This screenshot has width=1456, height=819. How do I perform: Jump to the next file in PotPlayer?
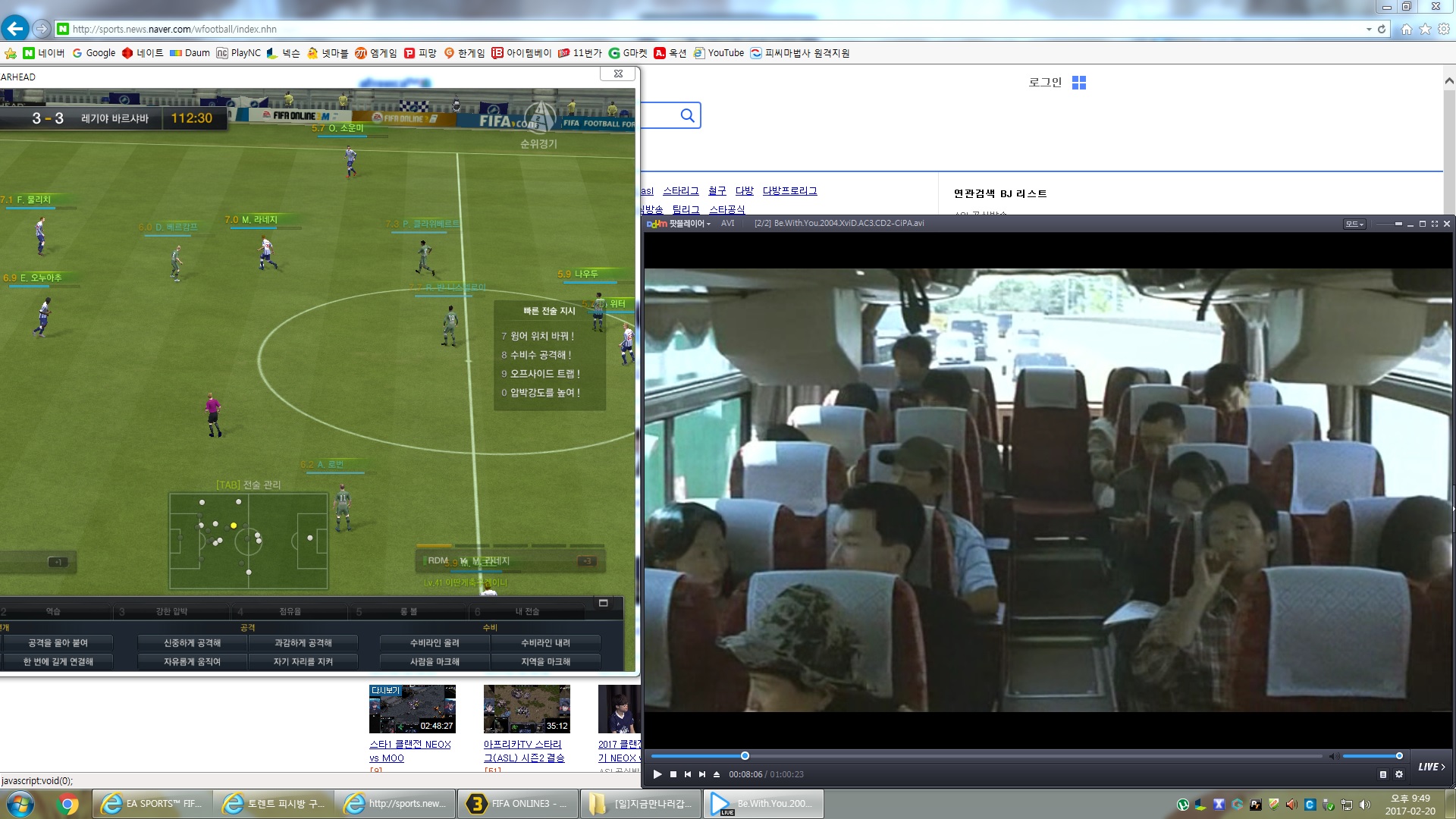702,774
